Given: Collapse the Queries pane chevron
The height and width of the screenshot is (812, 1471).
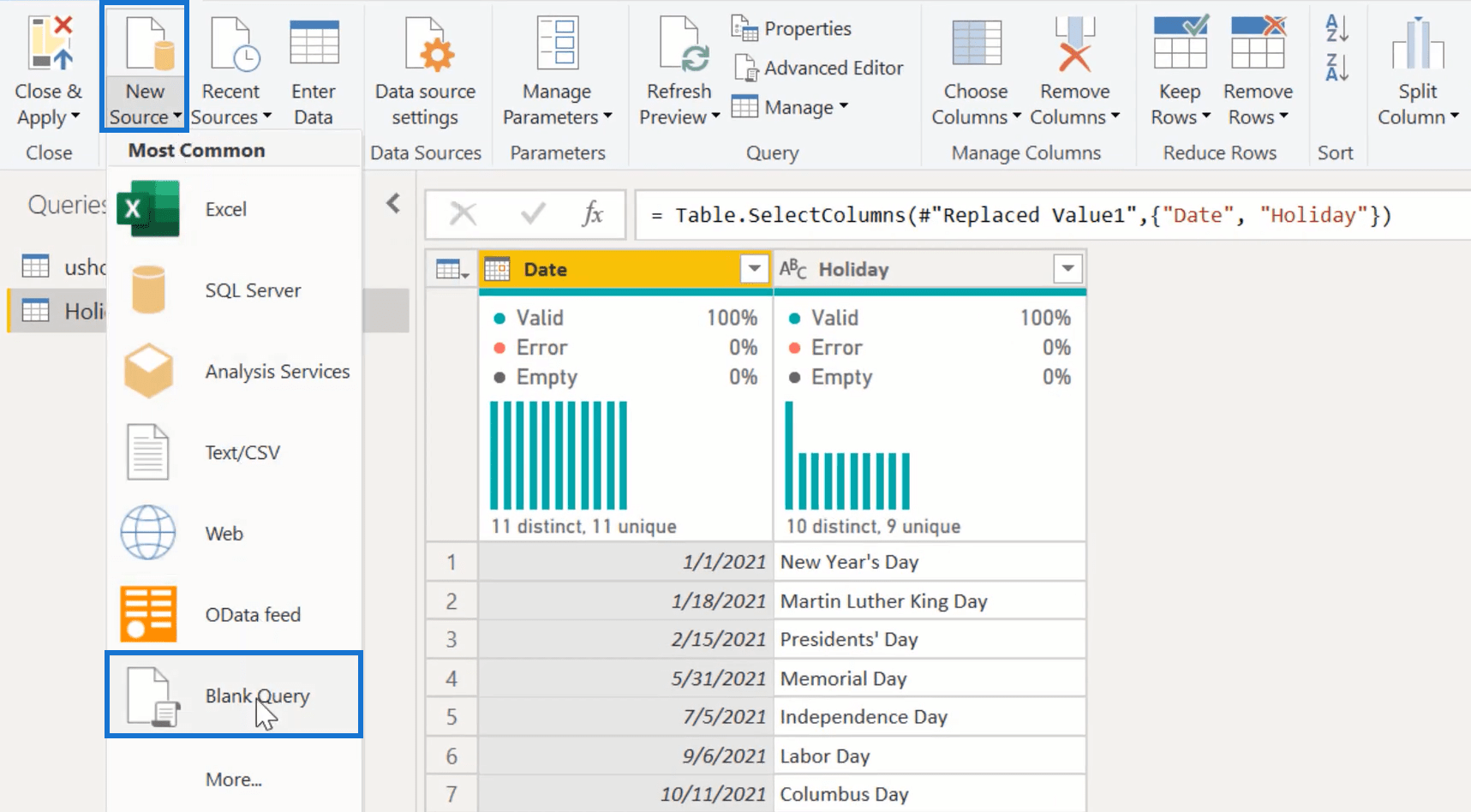Looking at the screenshot, I should tap(393, 204).
